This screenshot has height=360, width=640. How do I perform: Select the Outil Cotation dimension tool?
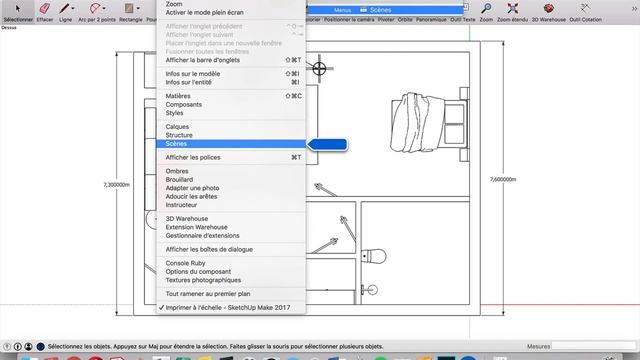[x=585, y=11]
